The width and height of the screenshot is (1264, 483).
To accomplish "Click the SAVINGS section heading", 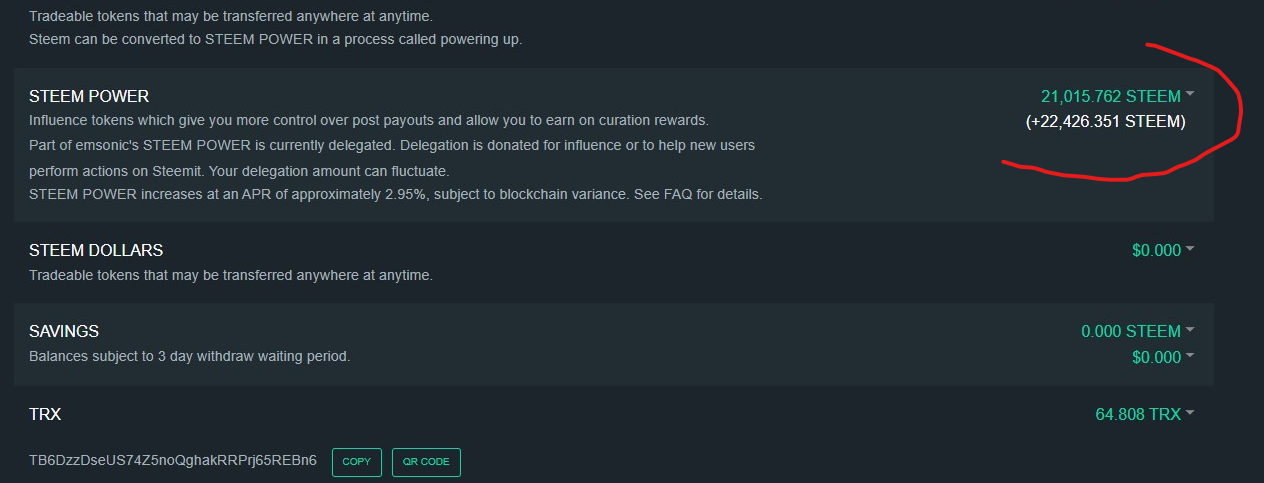I will 64,331.
